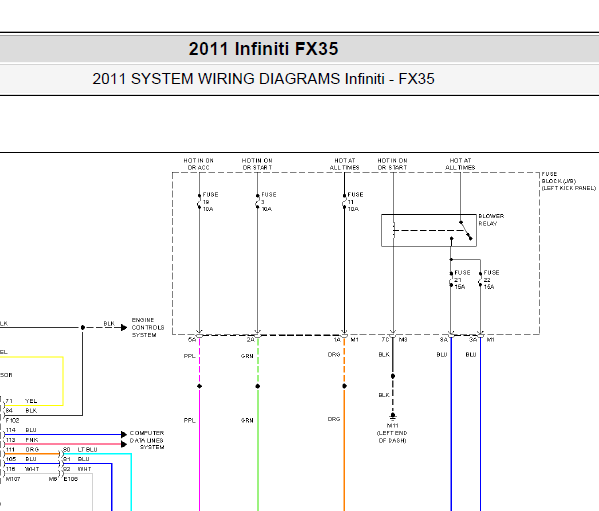Click the splice dot on the green wire
Viewport: 599px width, 511px height.
(x=258, y=386)
